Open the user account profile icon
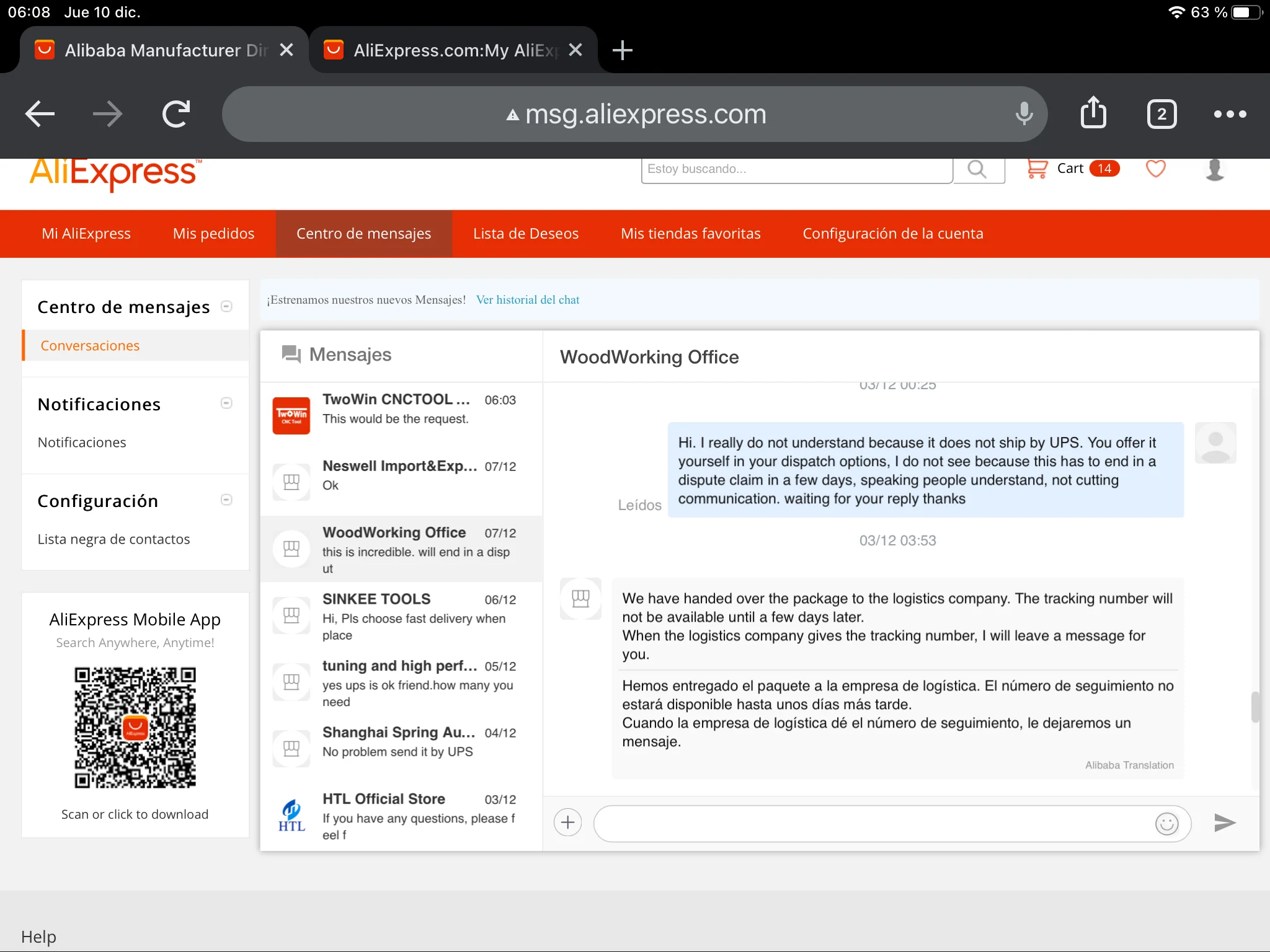Viewport: 1270px width, 952px height. pos(1215,169)
